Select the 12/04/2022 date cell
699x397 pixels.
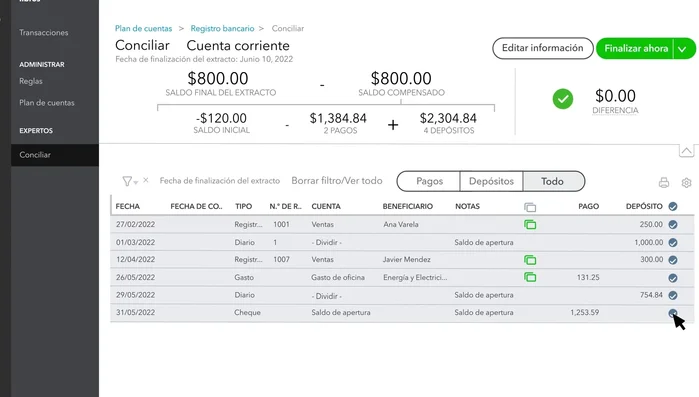coord(136,259)
